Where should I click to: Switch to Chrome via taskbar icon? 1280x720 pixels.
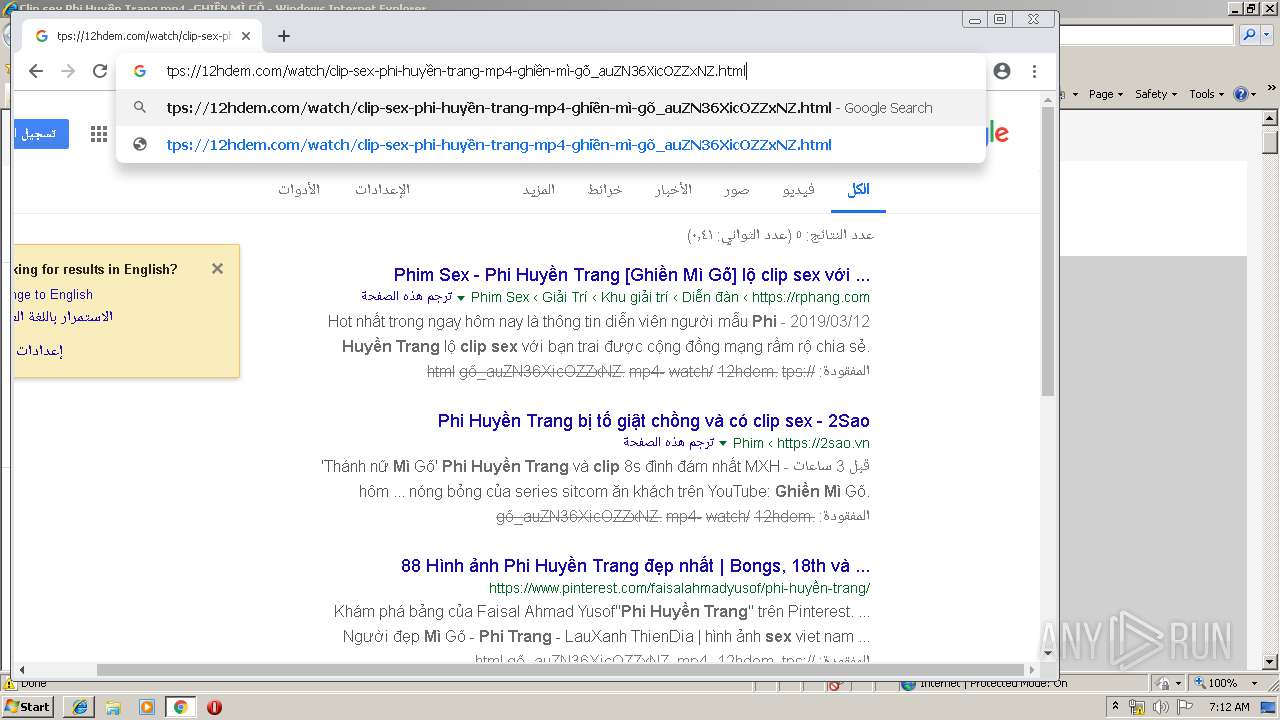coord(181,707)
